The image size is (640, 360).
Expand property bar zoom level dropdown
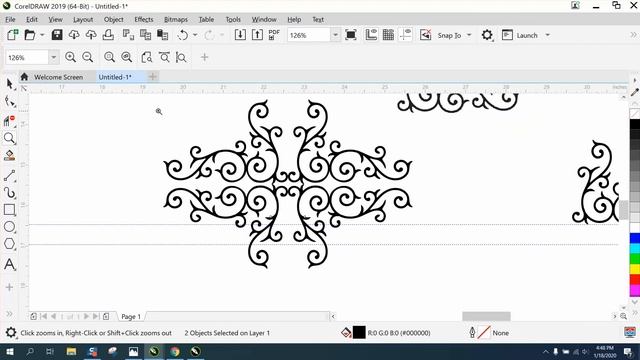tap(53, 58)
